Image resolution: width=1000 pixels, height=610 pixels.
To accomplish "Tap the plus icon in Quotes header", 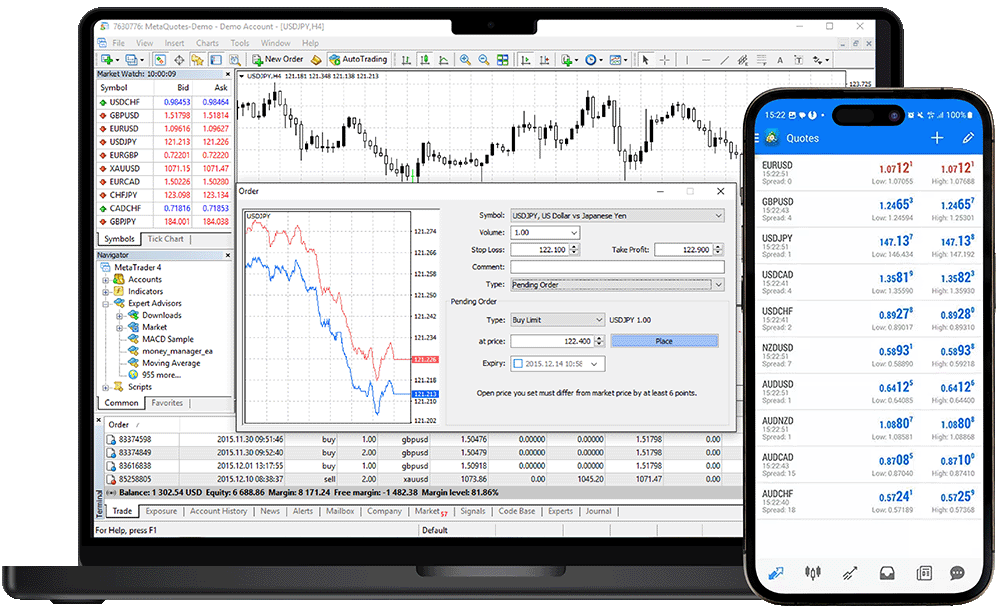I will (x=937, y=138).
